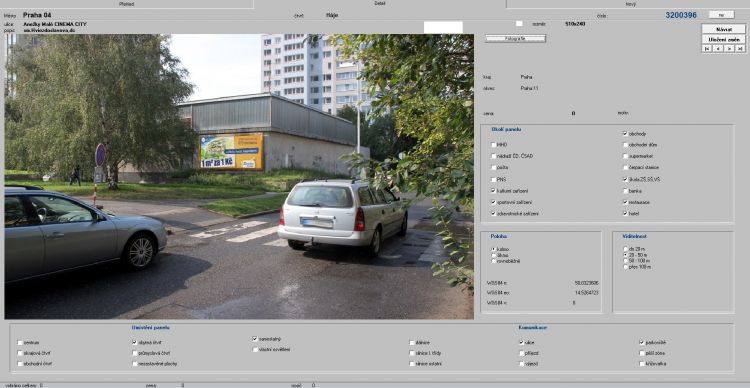
Task: Check průmyslová čtvrť checkbox
Action: pyautogui.click(x=134, y=353)
